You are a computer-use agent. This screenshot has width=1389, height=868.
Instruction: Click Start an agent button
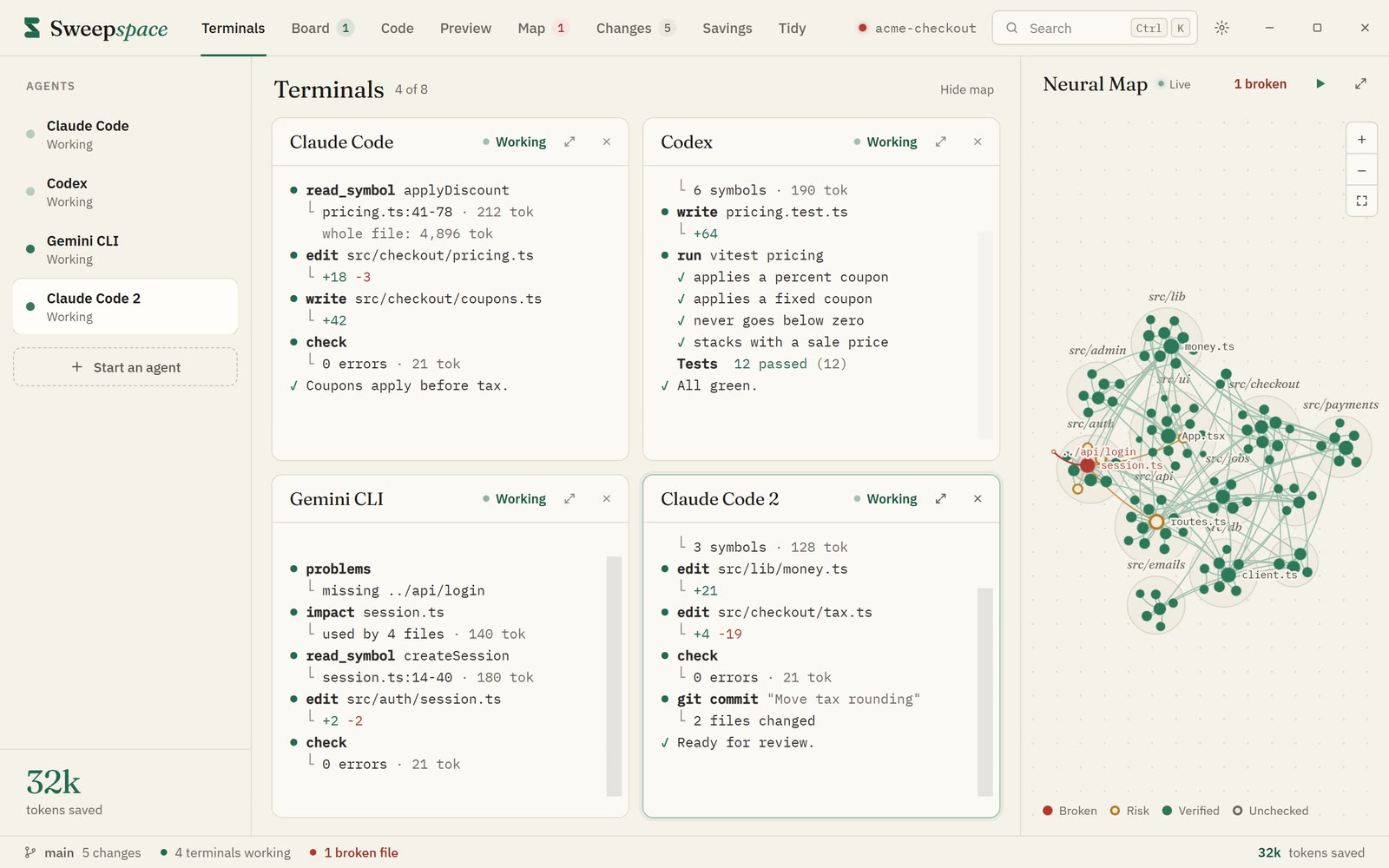[125, 367]
